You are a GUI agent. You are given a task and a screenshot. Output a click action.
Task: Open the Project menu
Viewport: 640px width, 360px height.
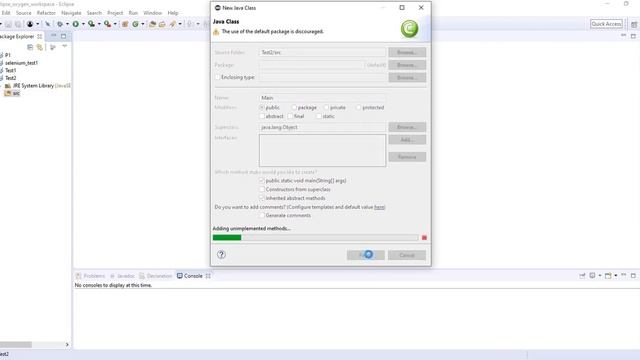(115, 13)
